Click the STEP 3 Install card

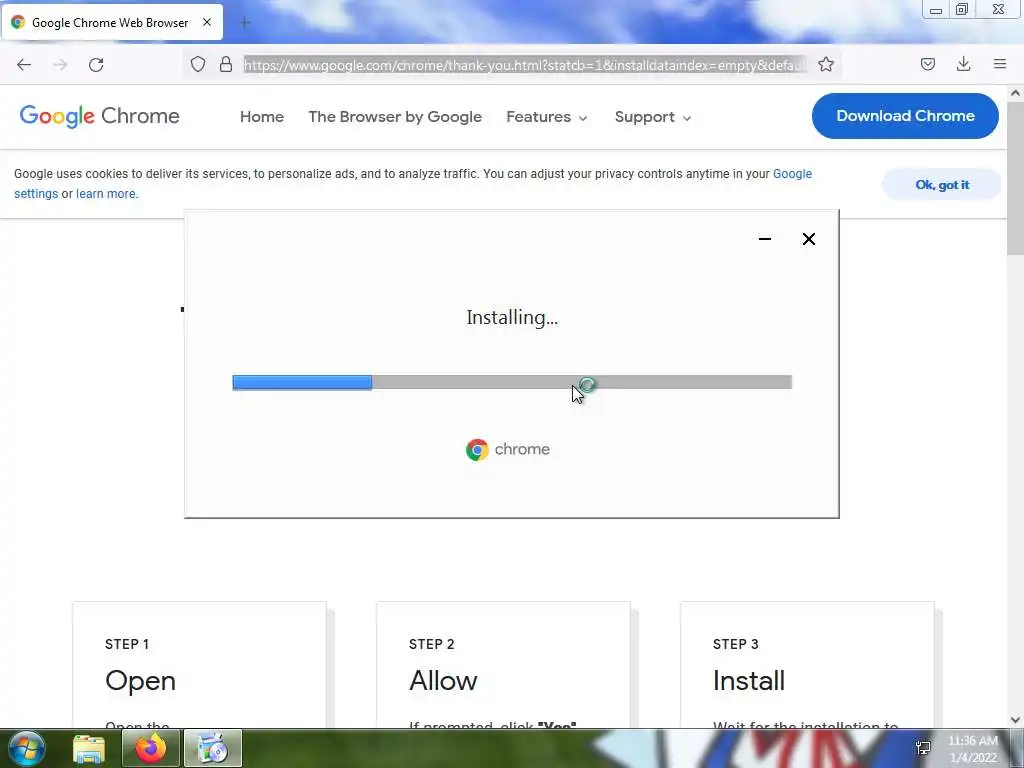807,665
